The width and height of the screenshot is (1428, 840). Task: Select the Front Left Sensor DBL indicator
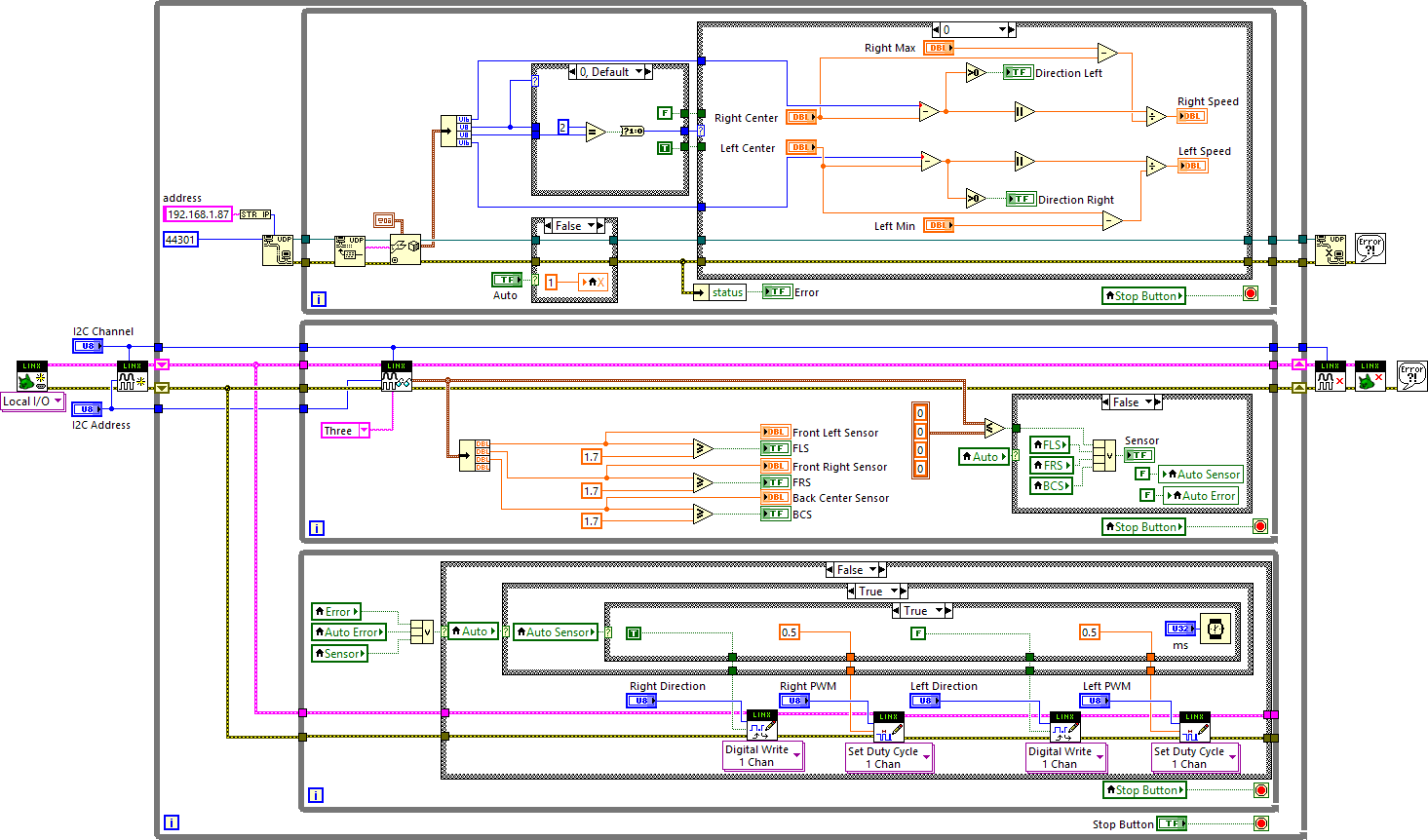click(x=775, y=432)
